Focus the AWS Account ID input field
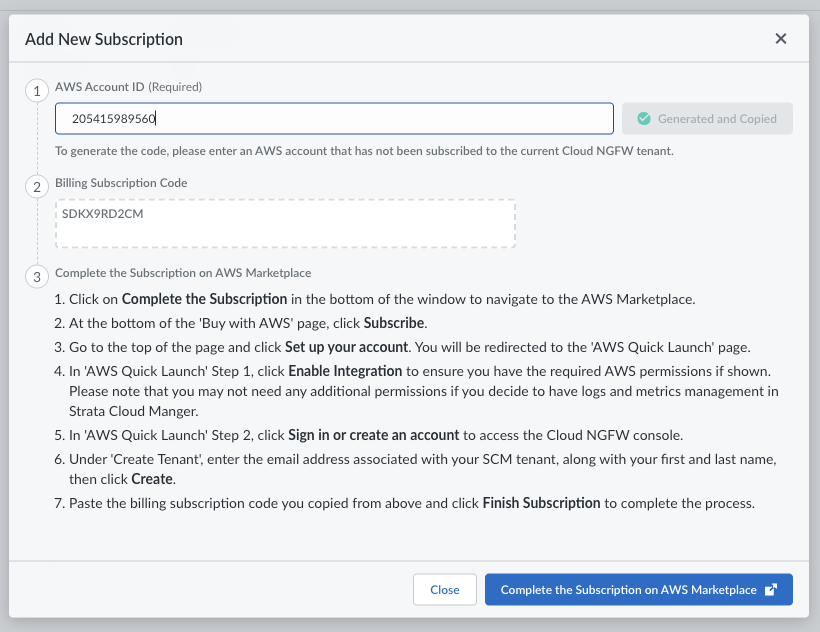 pos(334,119)
